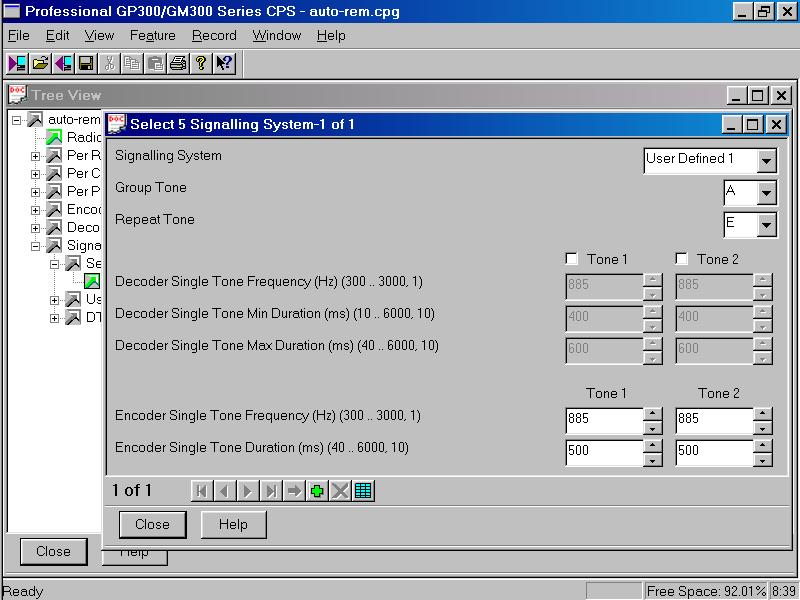The image size is (800, 600).
Task: Click Close in the Signalling System dialog
Action: 153,524
